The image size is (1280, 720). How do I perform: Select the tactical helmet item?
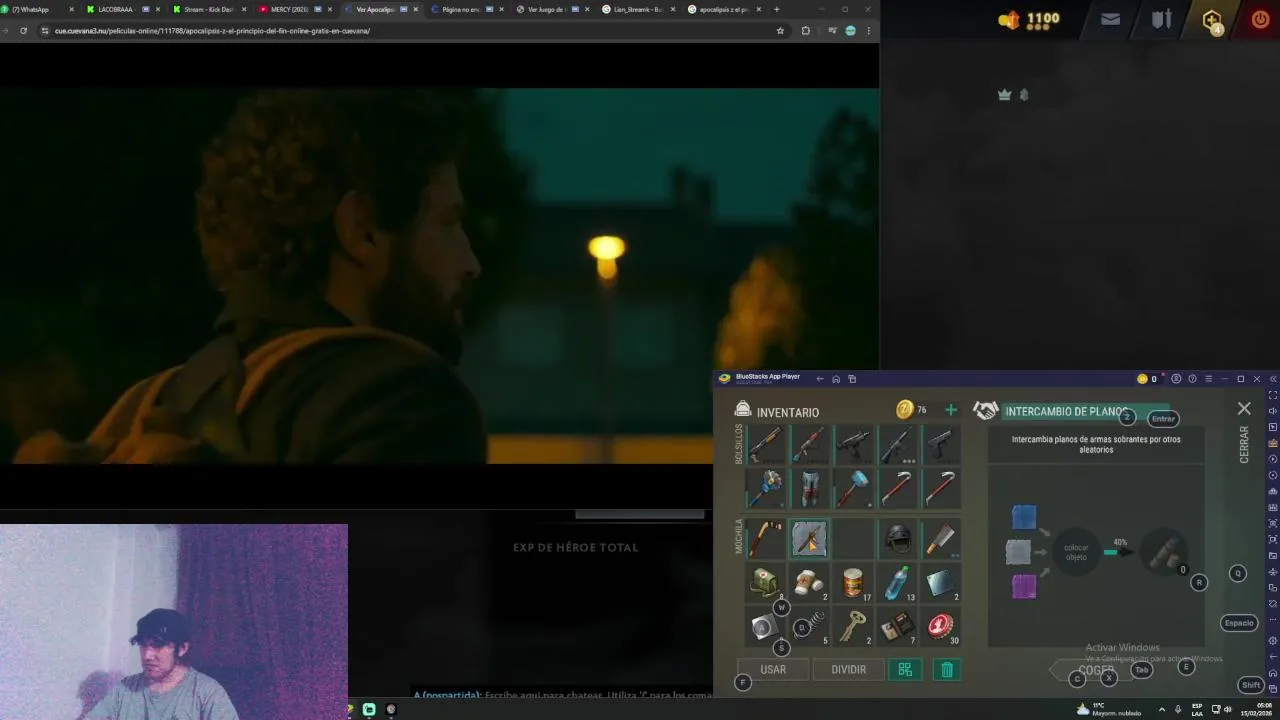897,538
